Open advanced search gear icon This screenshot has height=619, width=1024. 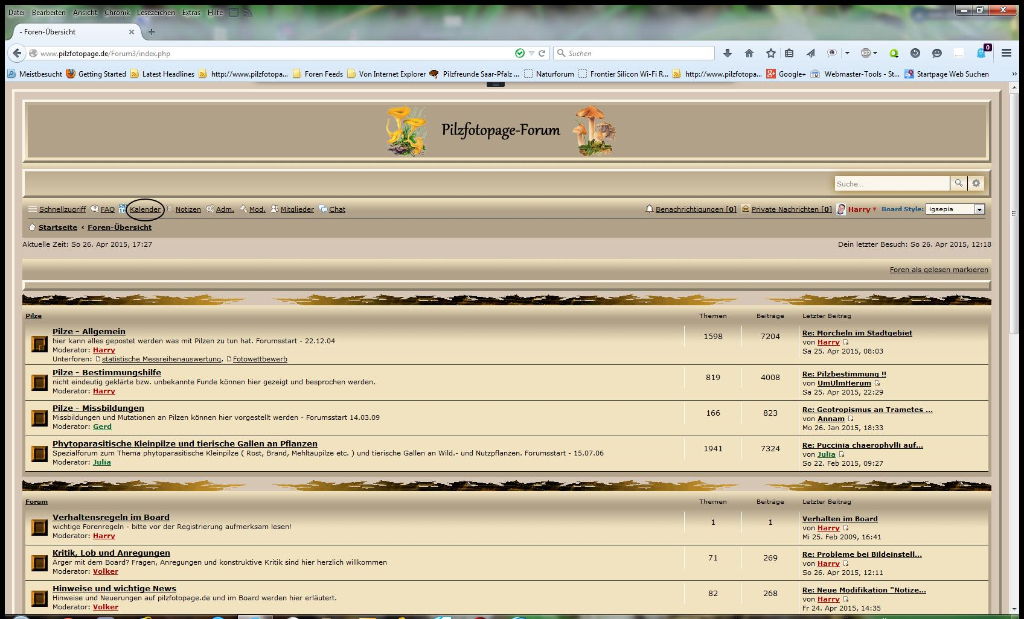click(976, 184)
